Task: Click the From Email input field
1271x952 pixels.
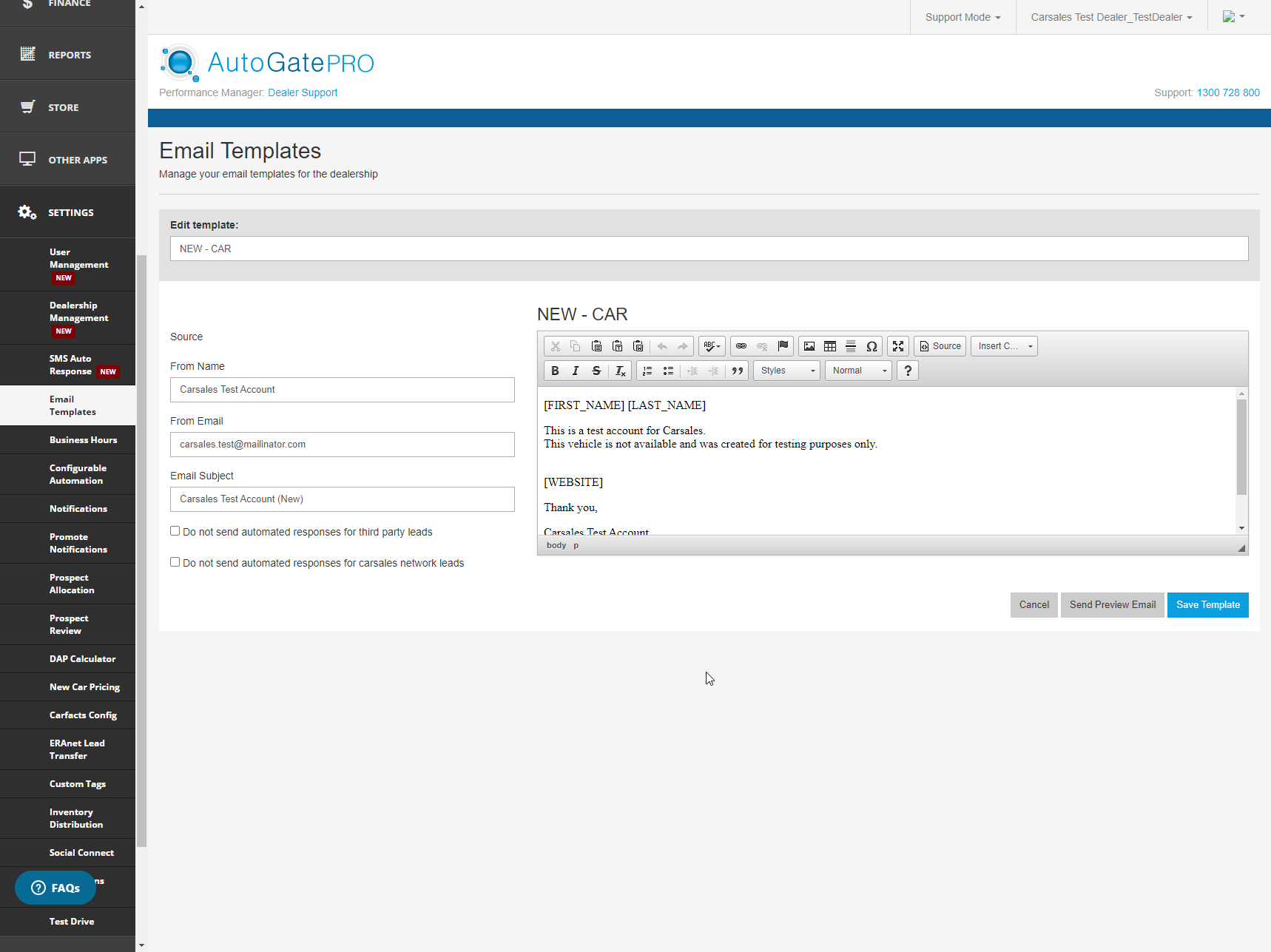Action: 343,445
